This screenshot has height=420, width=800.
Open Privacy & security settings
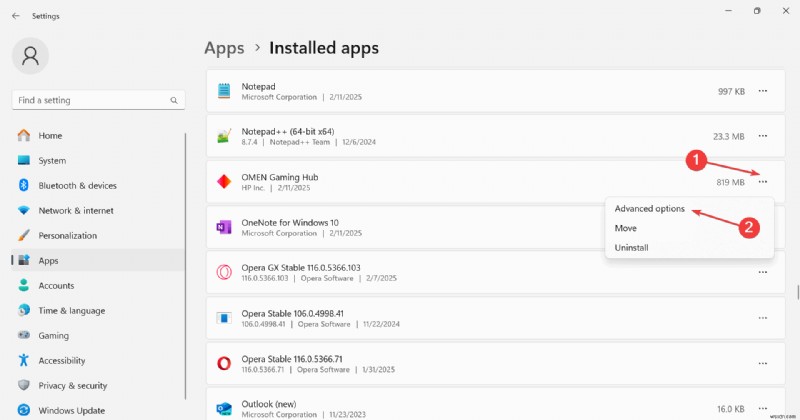tap(98, 386)
